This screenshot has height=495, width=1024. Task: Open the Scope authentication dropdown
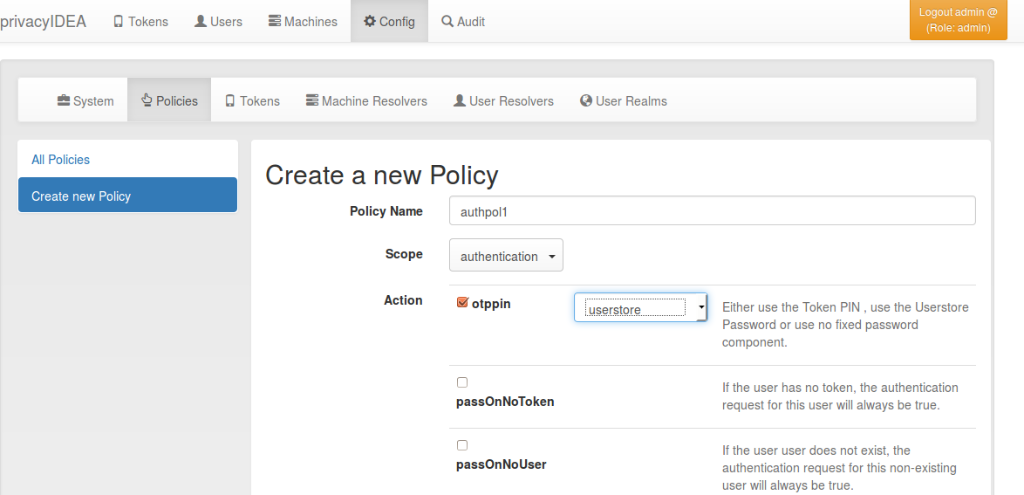(506, 255)
